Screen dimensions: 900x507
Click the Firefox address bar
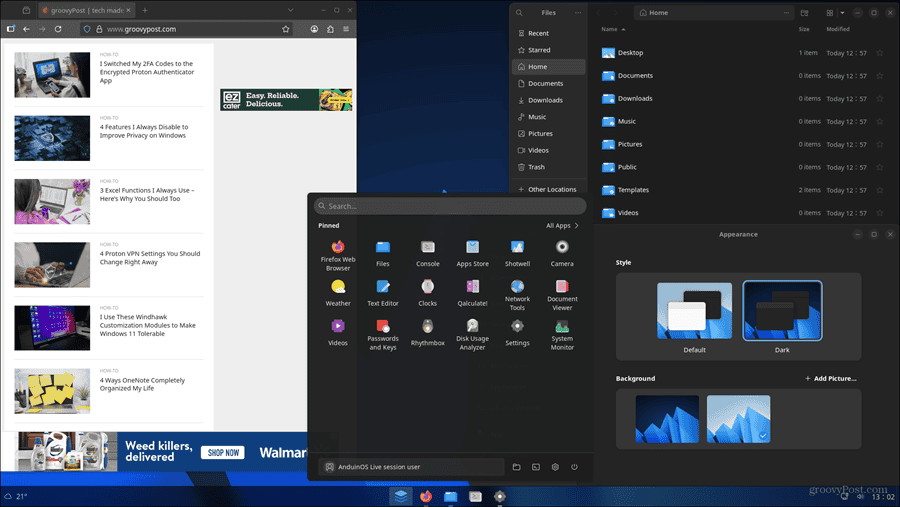187,29
